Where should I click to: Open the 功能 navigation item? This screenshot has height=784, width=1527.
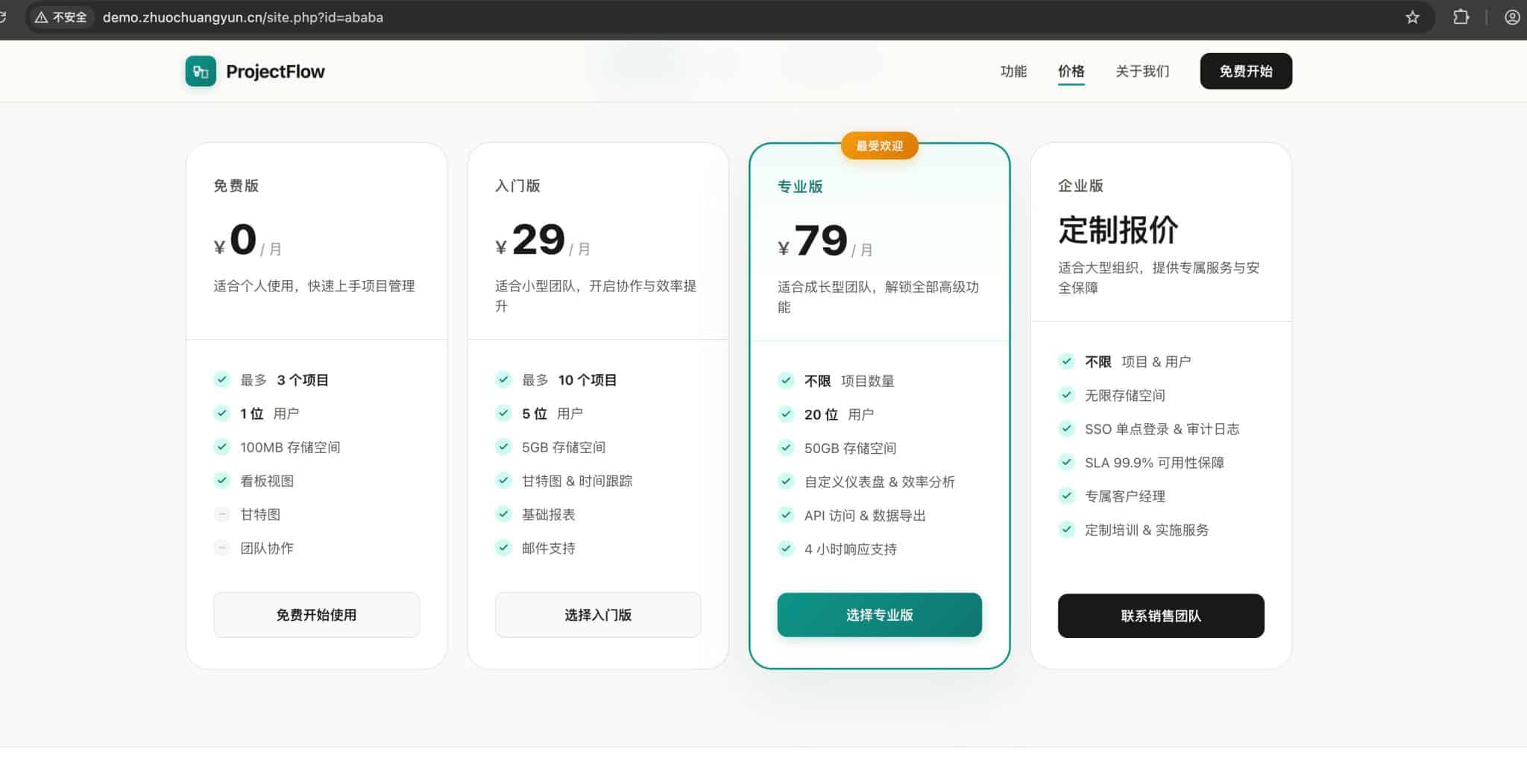point(1013,72)
